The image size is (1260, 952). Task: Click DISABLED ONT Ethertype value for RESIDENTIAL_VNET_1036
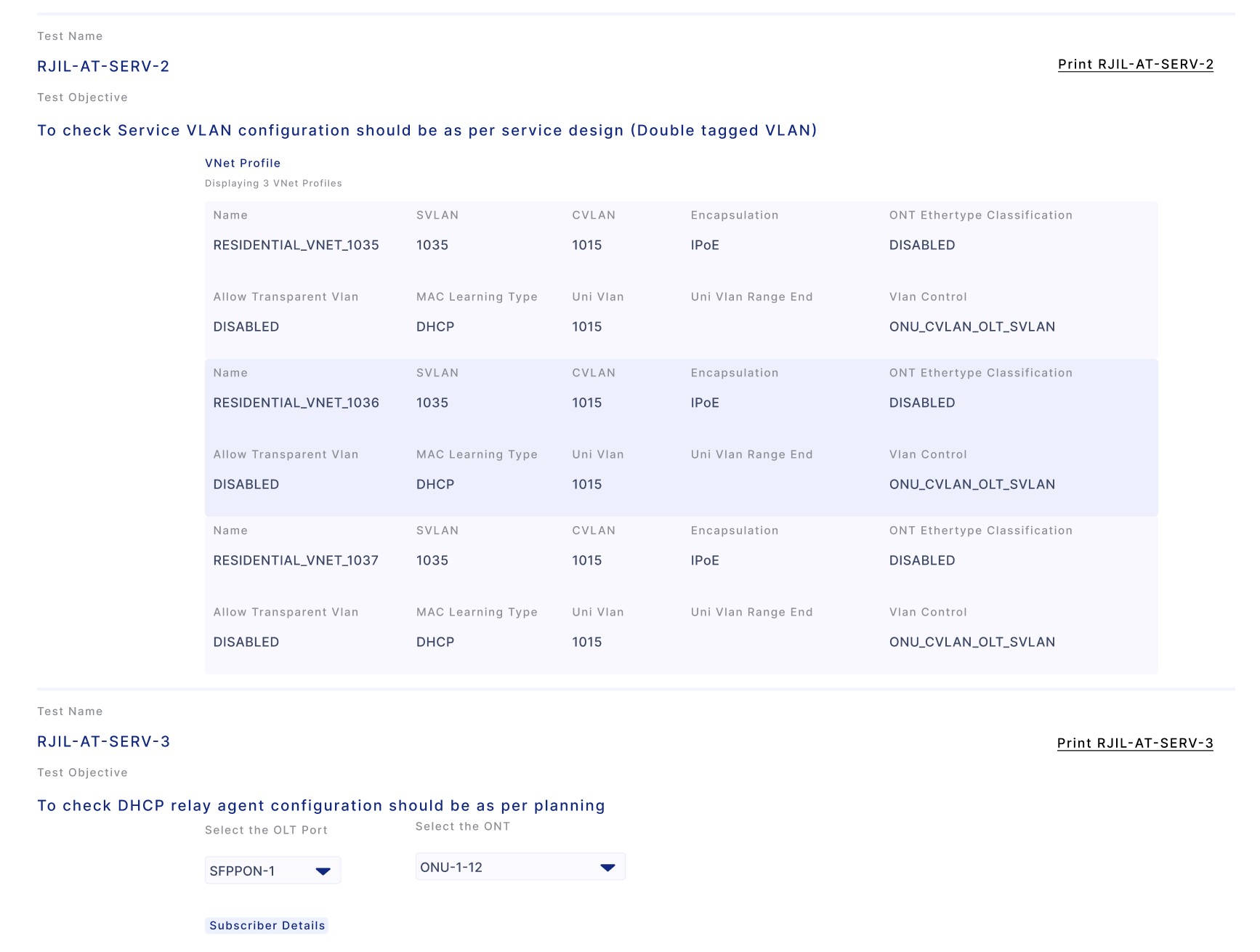[x=922, y=403]
